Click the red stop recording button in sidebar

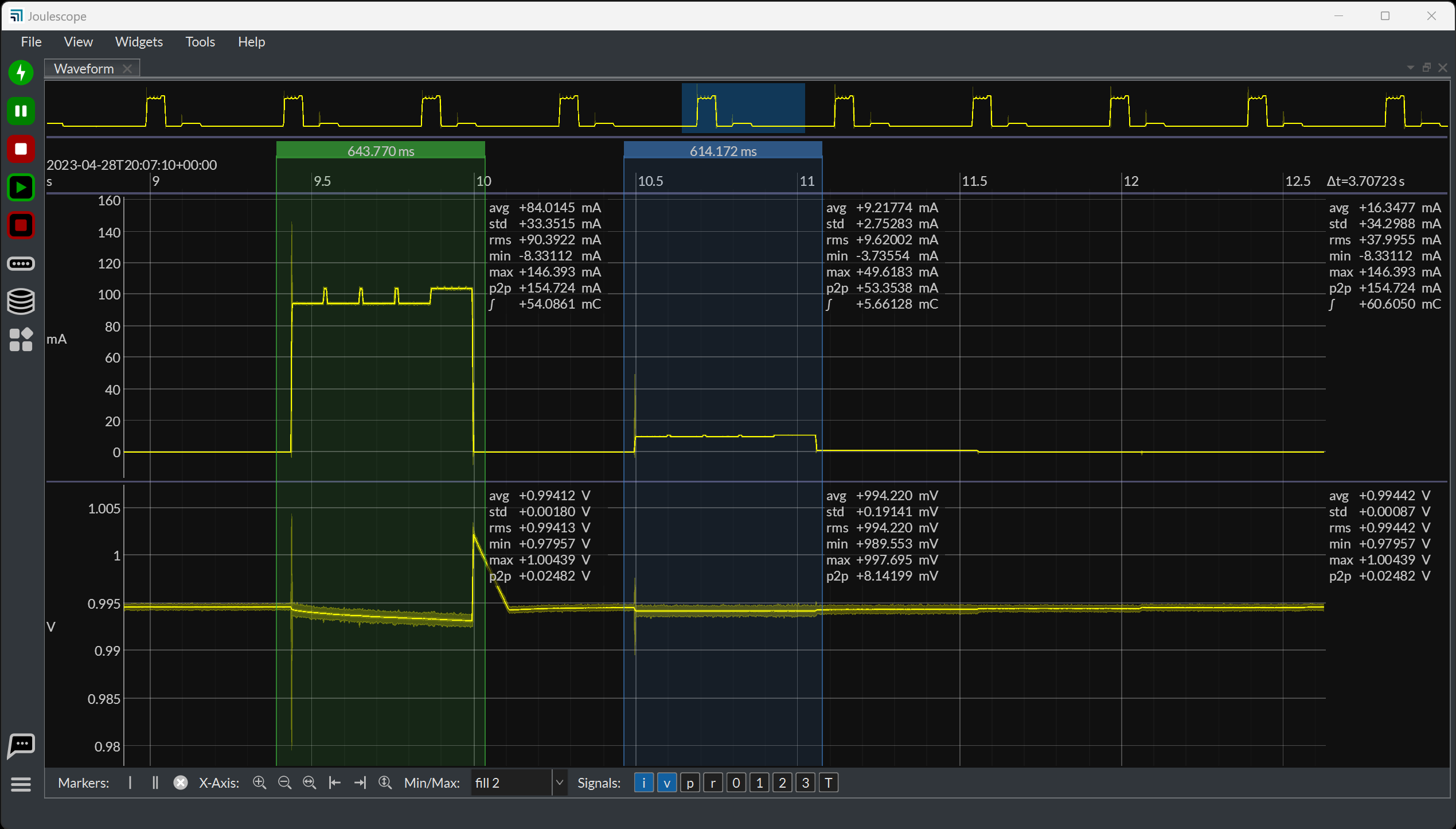tap(21, 149)
